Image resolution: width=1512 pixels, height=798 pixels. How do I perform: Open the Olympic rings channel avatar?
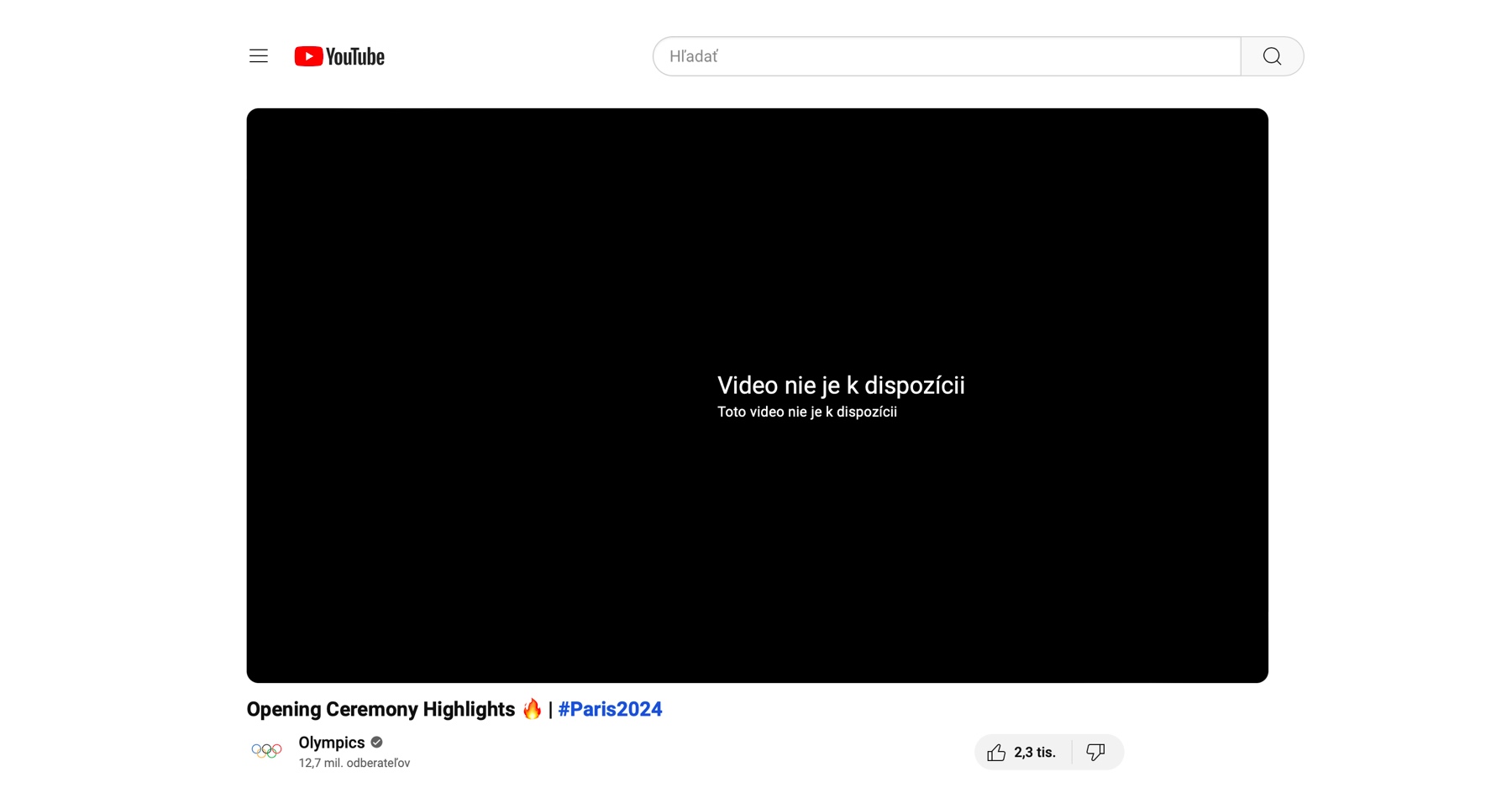click(x=266, y=751)
